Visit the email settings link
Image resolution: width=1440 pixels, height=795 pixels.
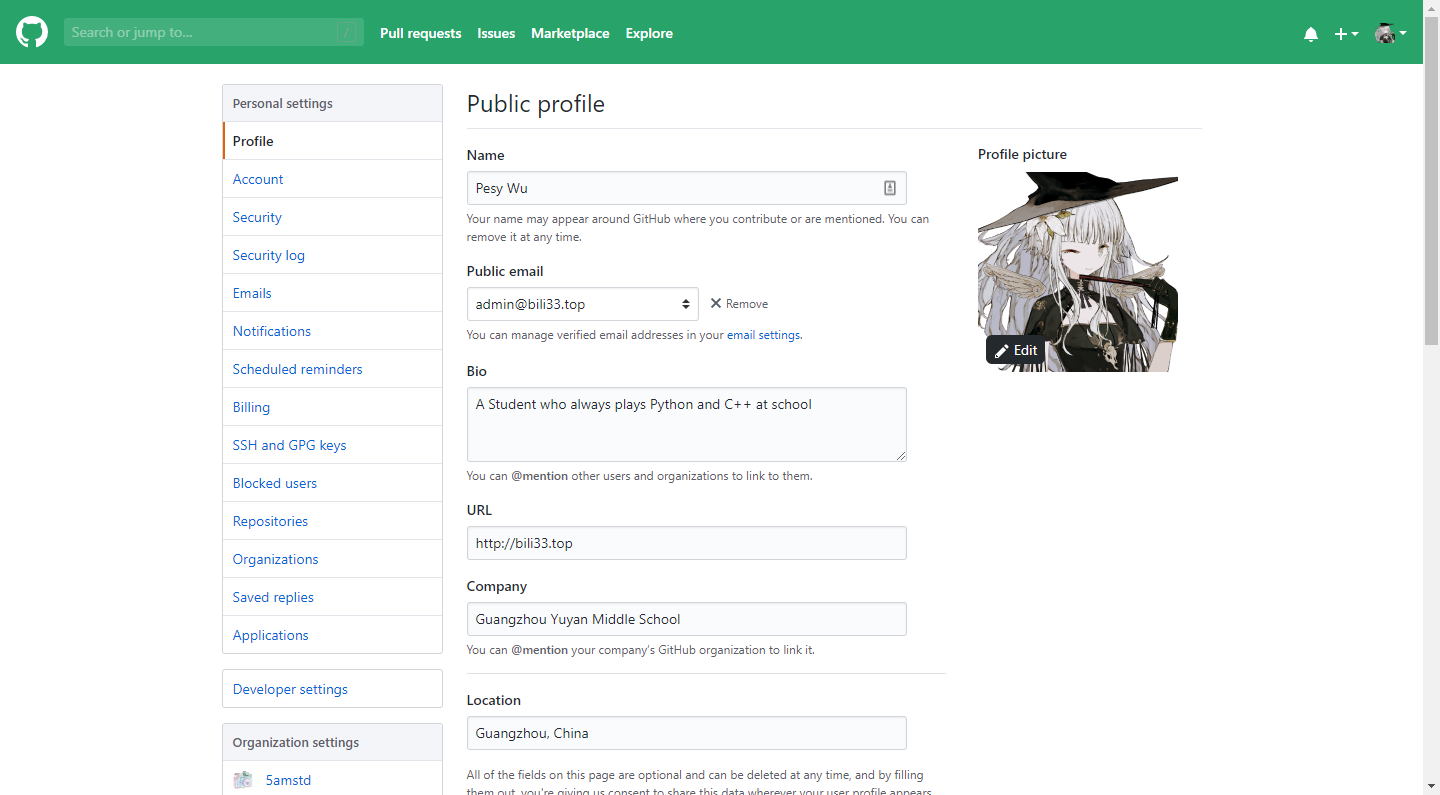coord(763,335)
